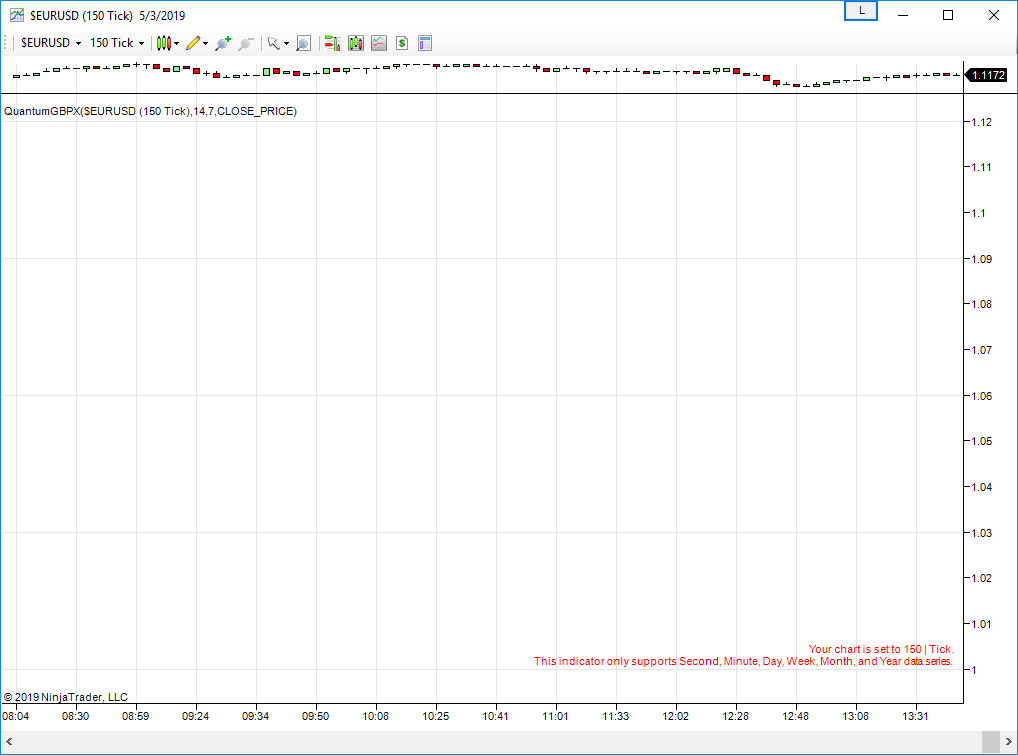This screenshot has width=1018, height=755.
Task: Click the 1.06 price axis label
Action: tap(982, 396)
